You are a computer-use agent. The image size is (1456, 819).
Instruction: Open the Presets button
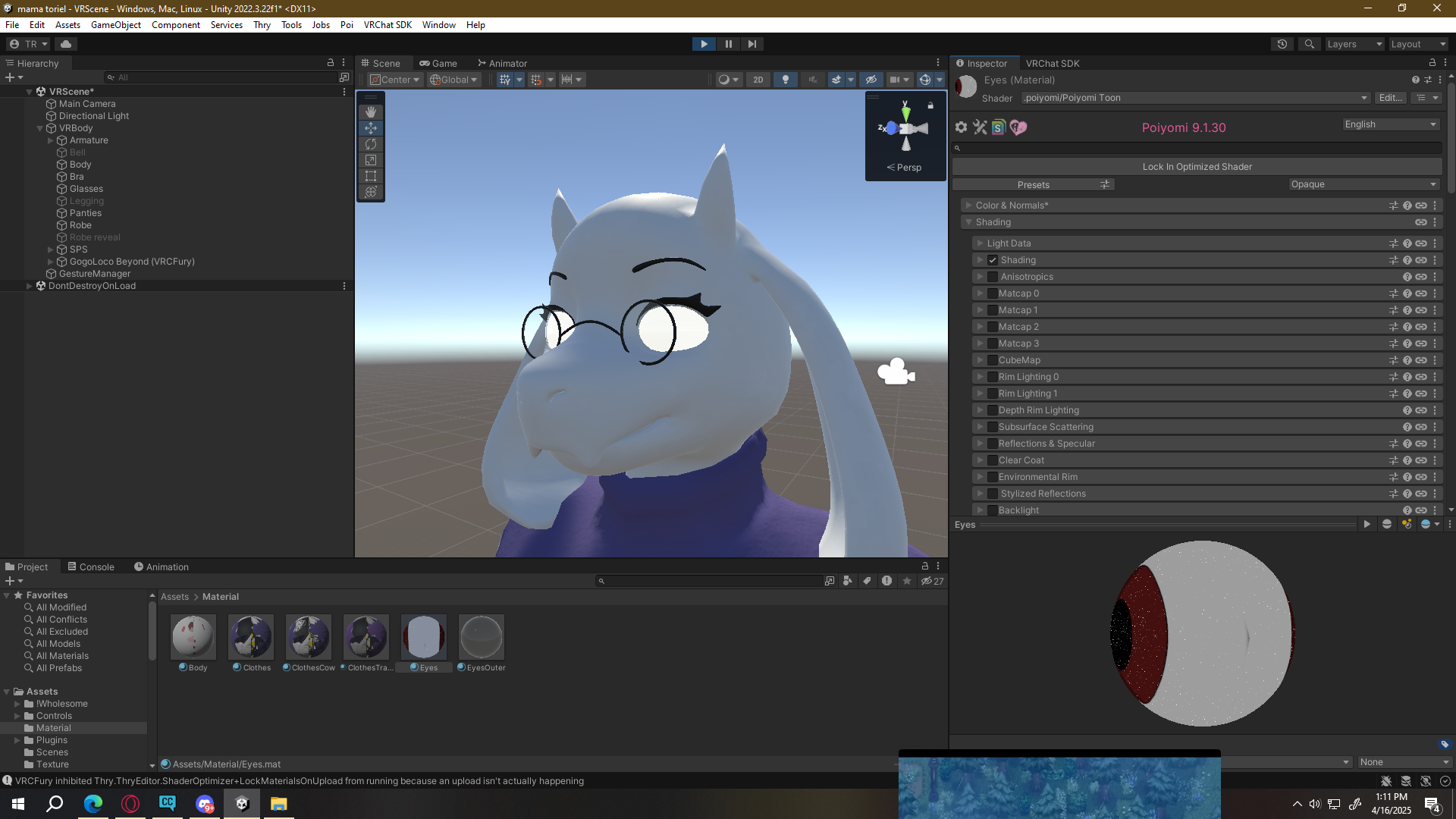[x=1033, y=185]
